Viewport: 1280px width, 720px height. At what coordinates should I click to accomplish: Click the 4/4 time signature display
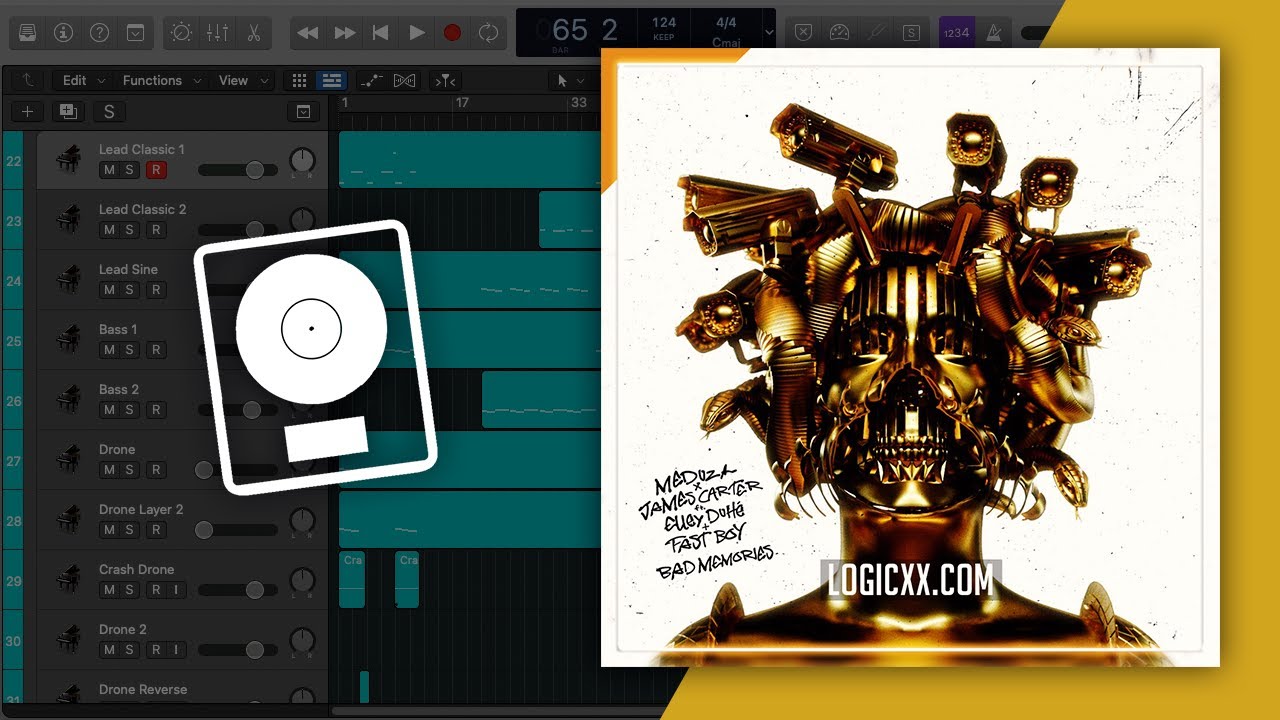(726, 22)
